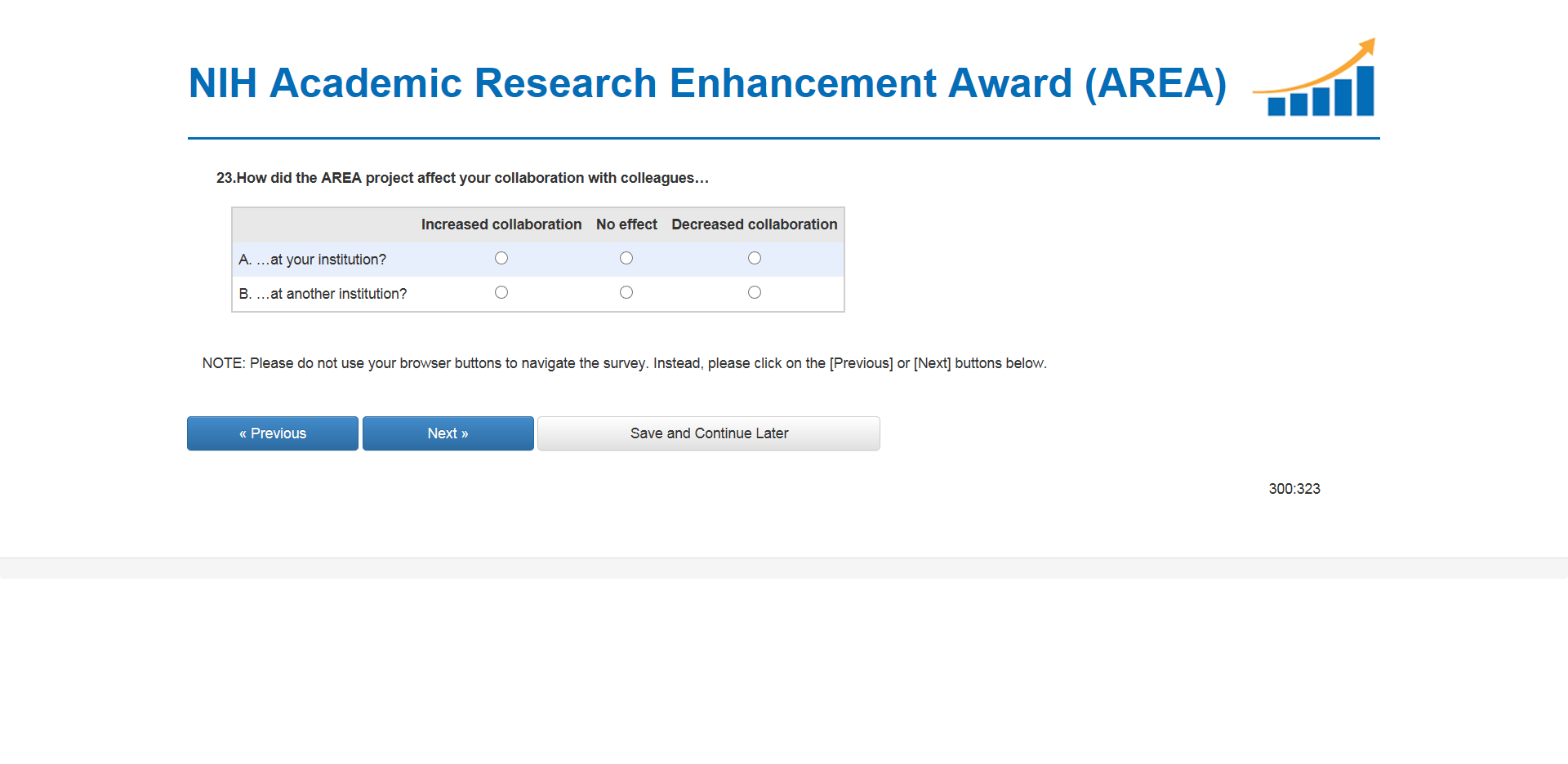Choose Decreased collaboration for another institution
The image size is (1568, 764).
coord(755,292)
